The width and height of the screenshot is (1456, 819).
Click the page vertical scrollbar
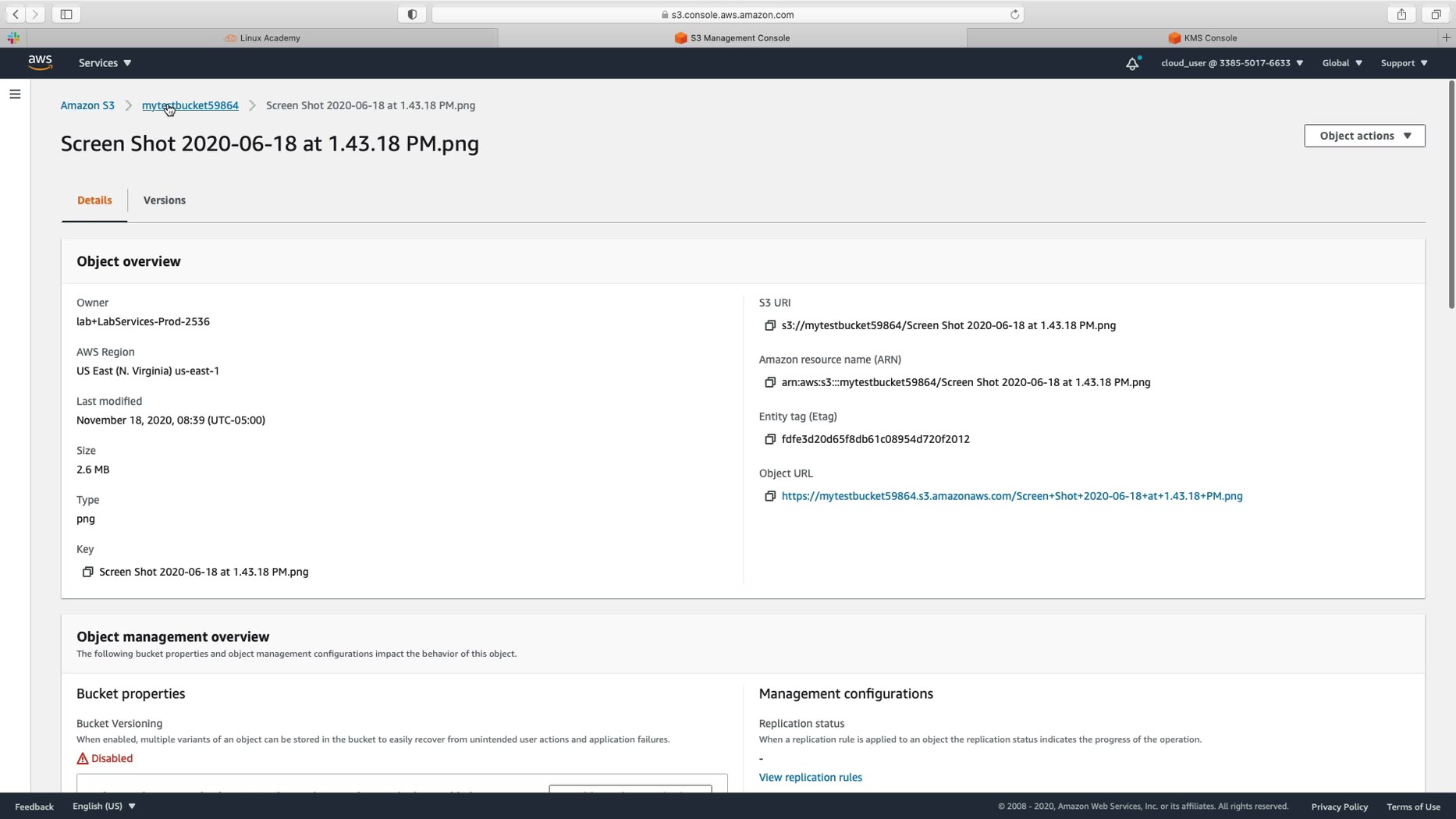(x=1451, y=195)
